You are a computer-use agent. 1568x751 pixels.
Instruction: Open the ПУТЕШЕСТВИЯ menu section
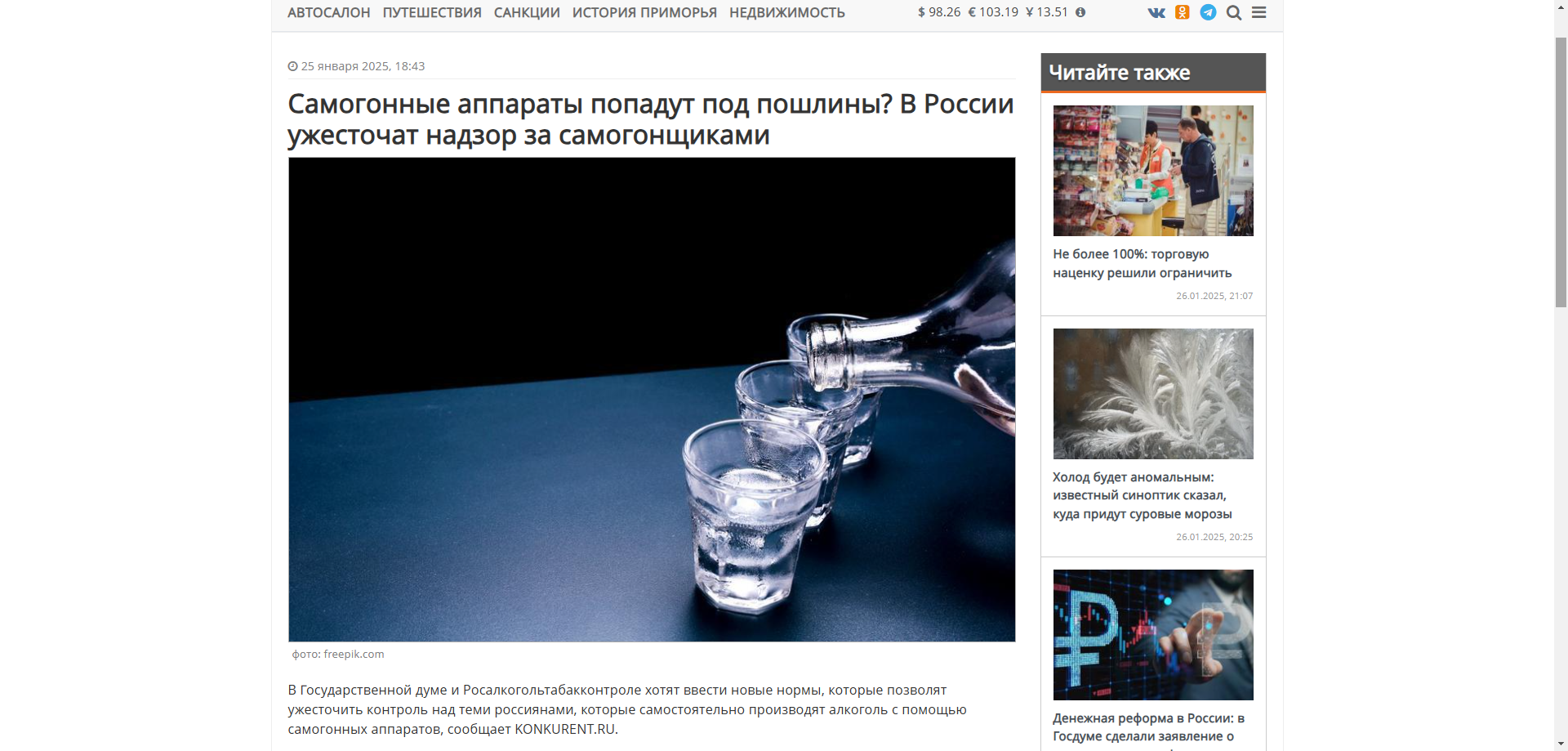pos(432,13)
